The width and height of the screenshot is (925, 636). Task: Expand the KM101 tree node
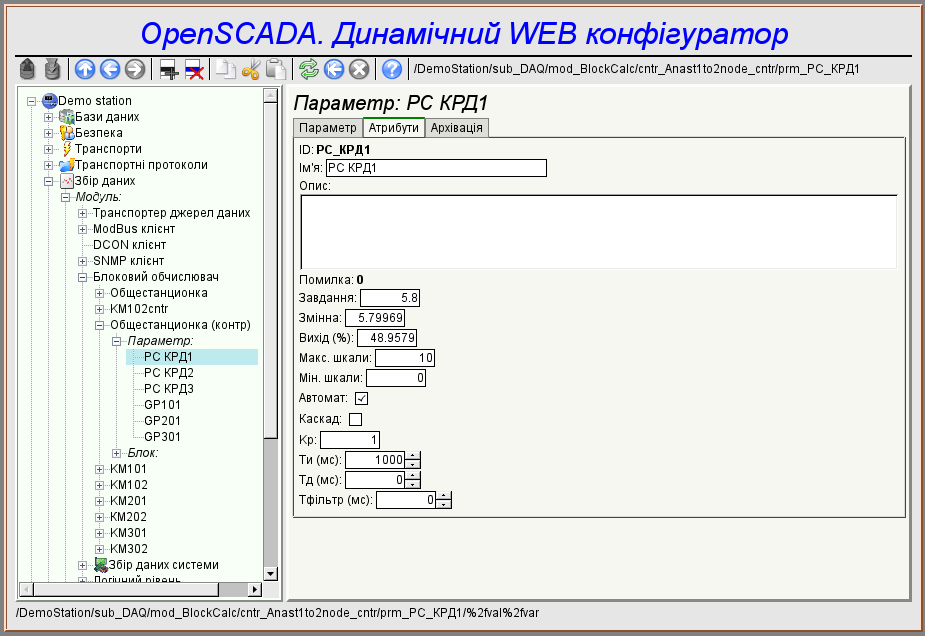(99, 469)
